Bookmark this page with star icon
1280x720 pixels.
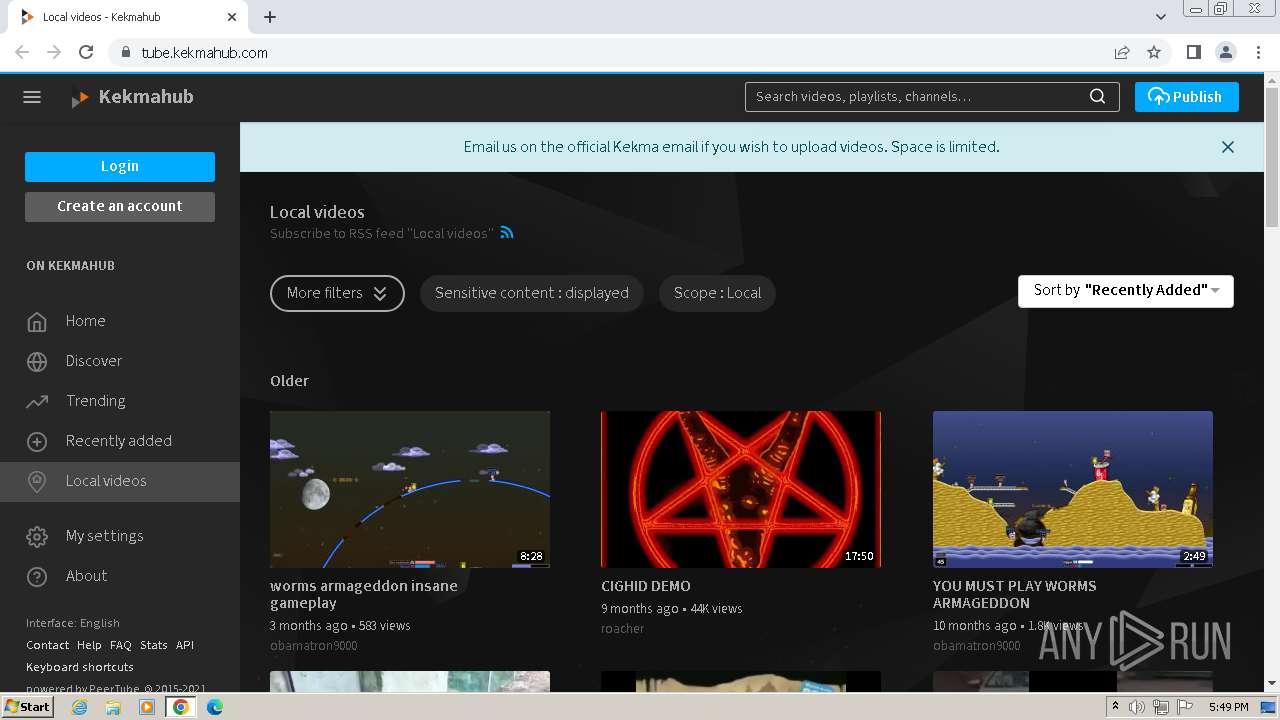[x=1154, y=53]
